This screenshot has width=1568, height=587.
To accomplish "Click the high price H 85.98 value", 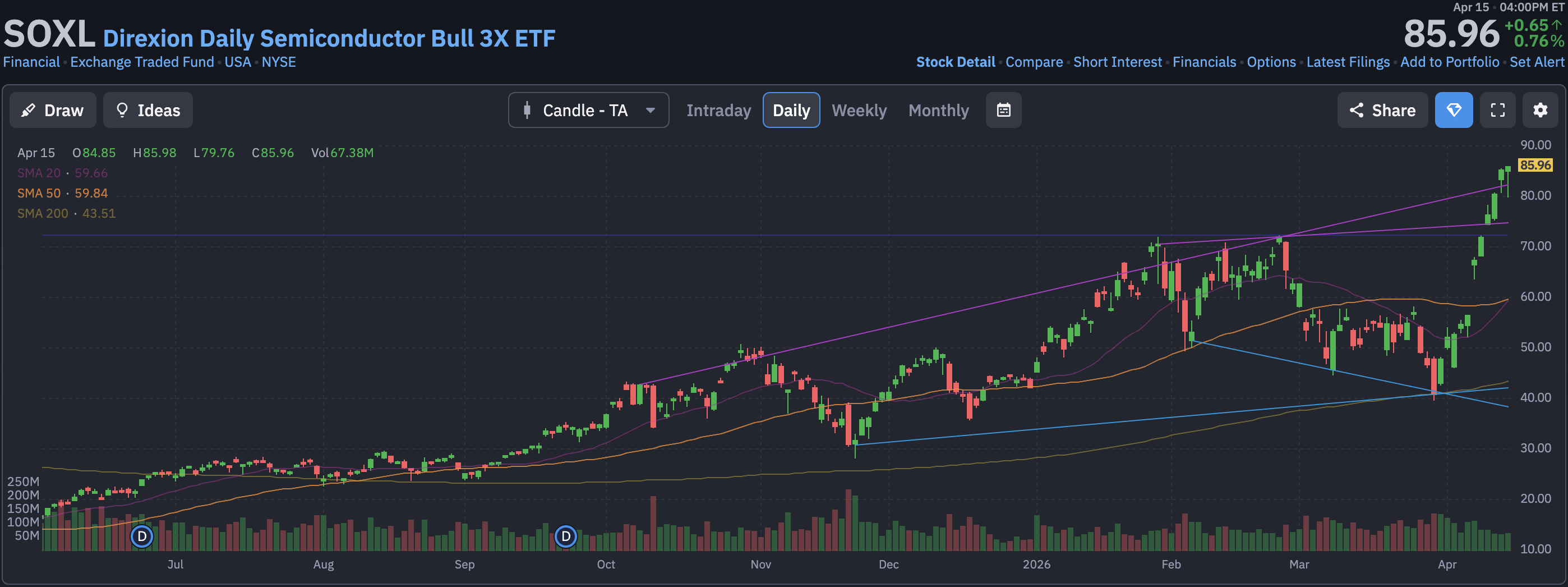I will pos(155,153).
